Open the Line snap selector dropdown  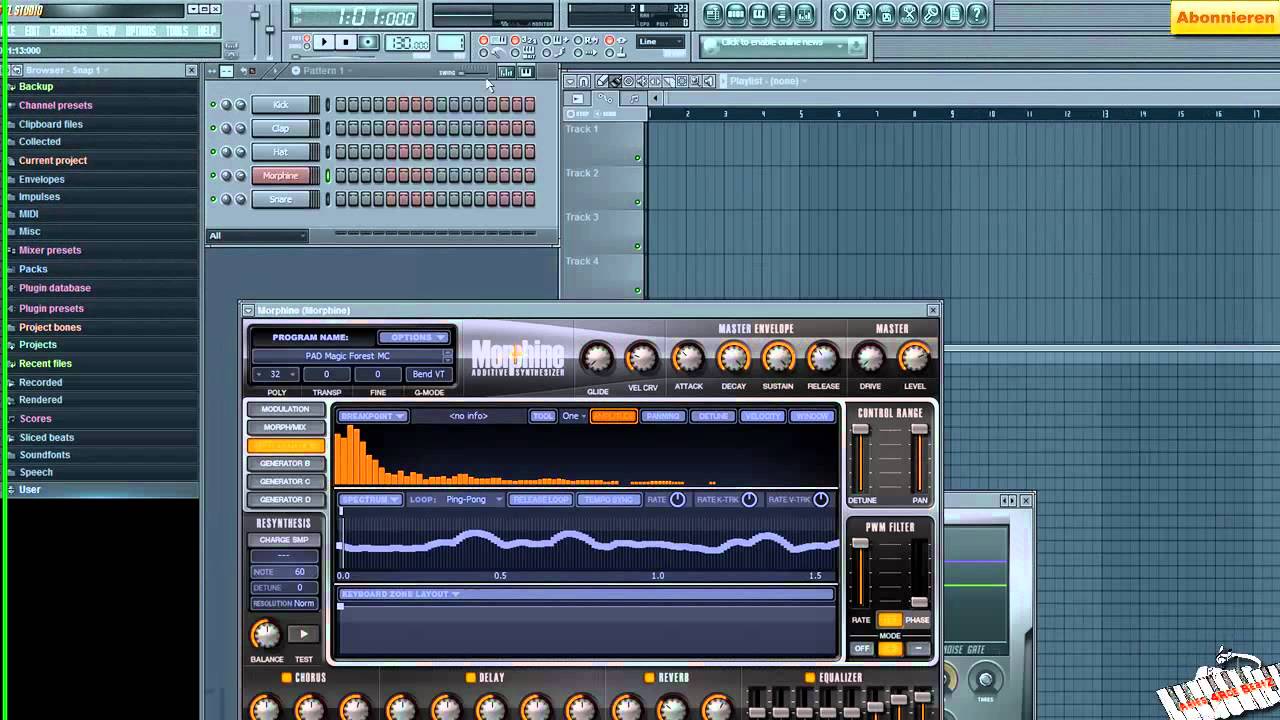point(661,42)
